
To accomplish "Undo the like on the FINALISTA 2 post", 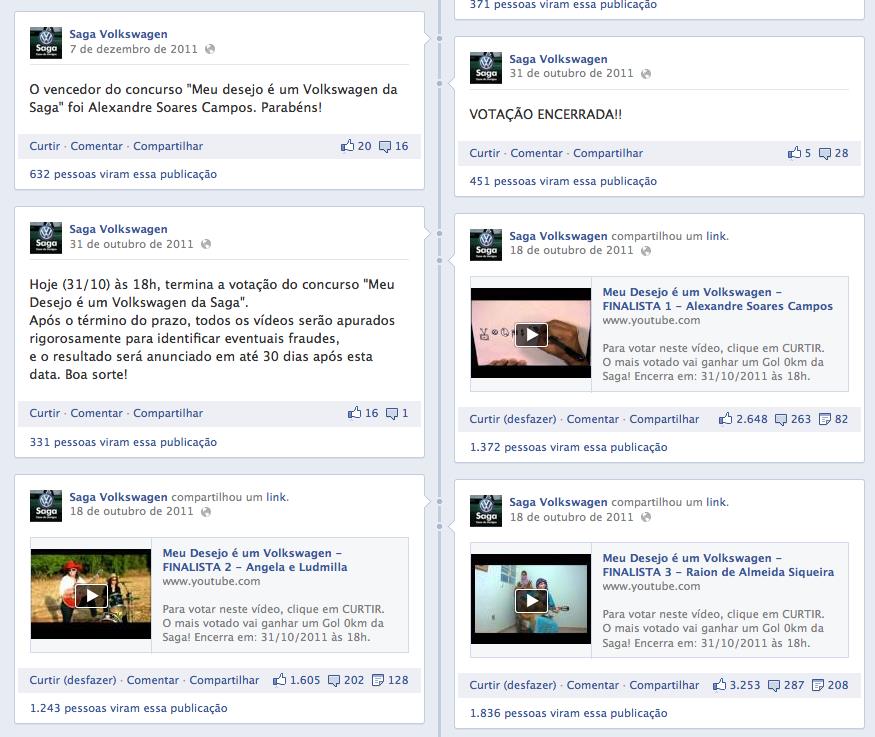I will (73, 680).
